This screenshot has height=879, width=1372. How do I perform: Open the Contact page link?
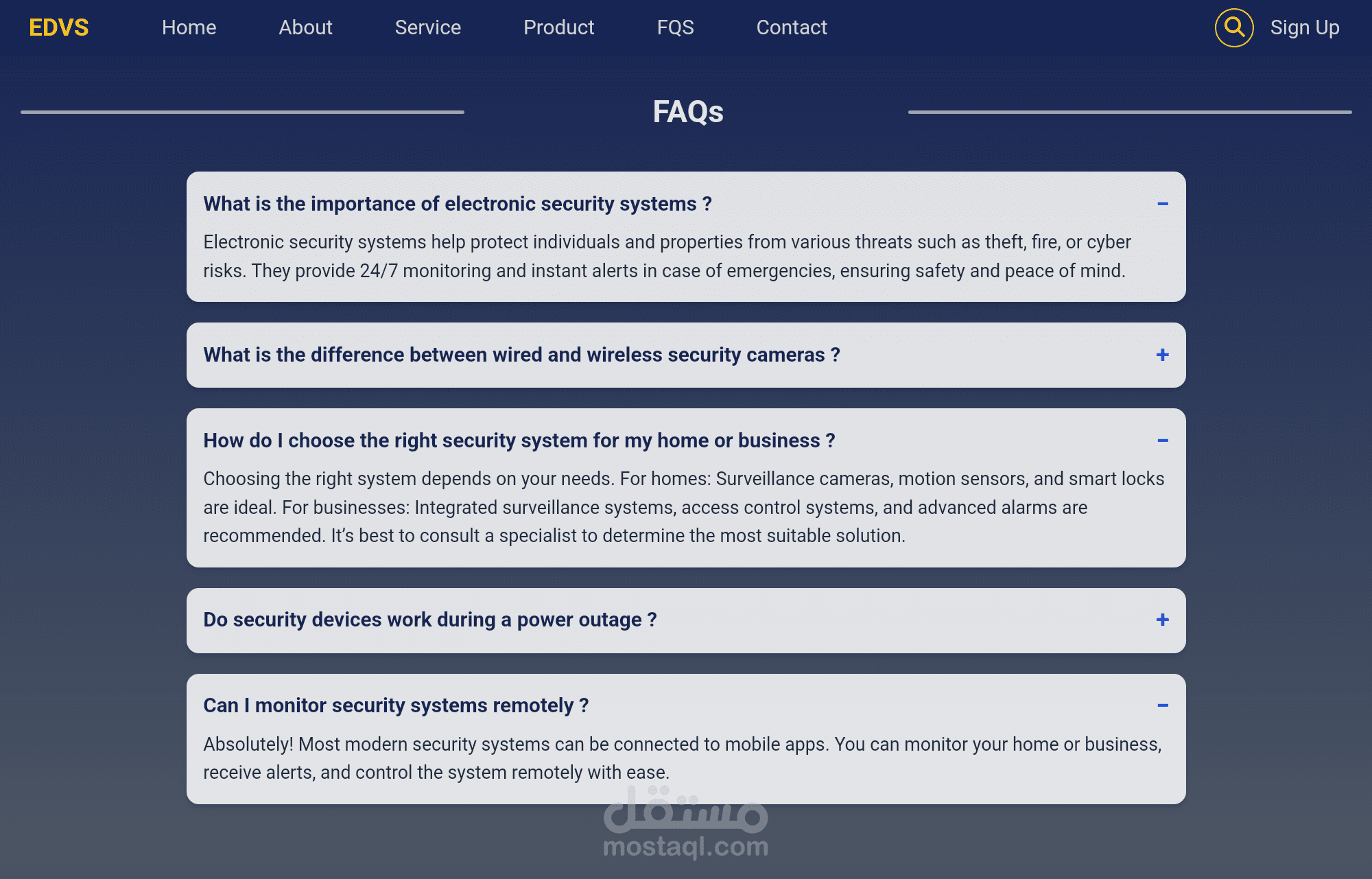click(x=791, y=27)
